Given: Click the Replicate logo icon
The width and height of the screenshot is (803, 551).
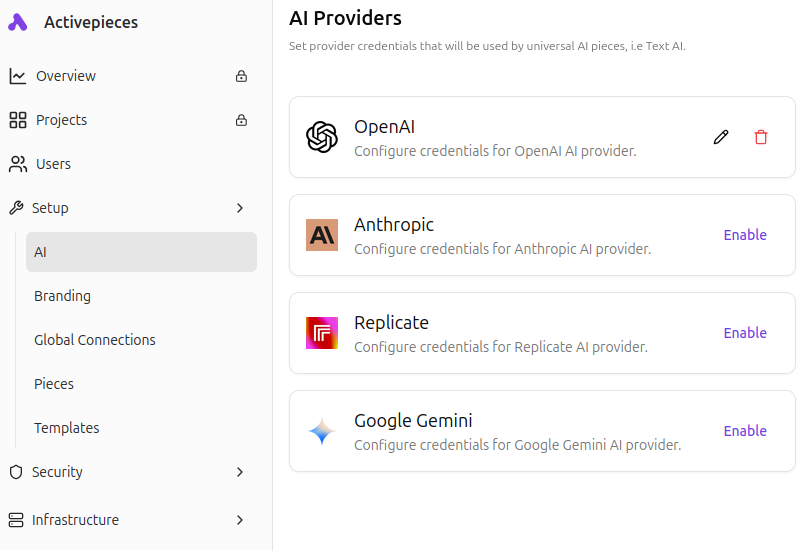Looking at the screenshot, I should [322, 333].
